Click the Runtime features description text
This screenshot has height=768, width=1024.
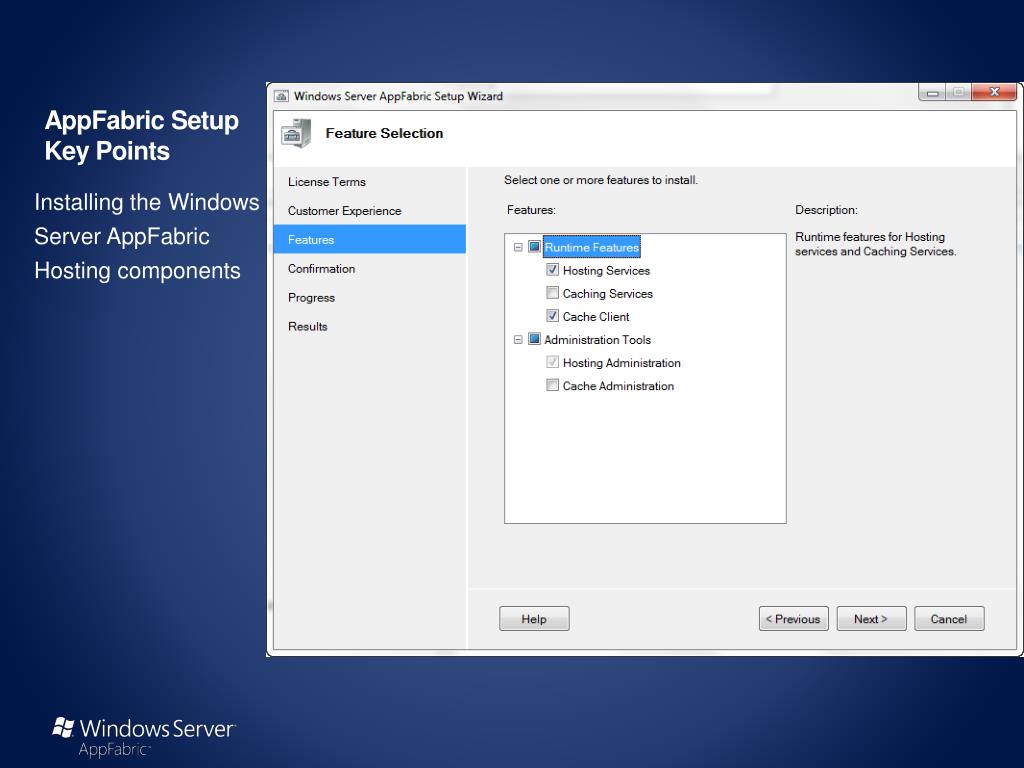875,244
